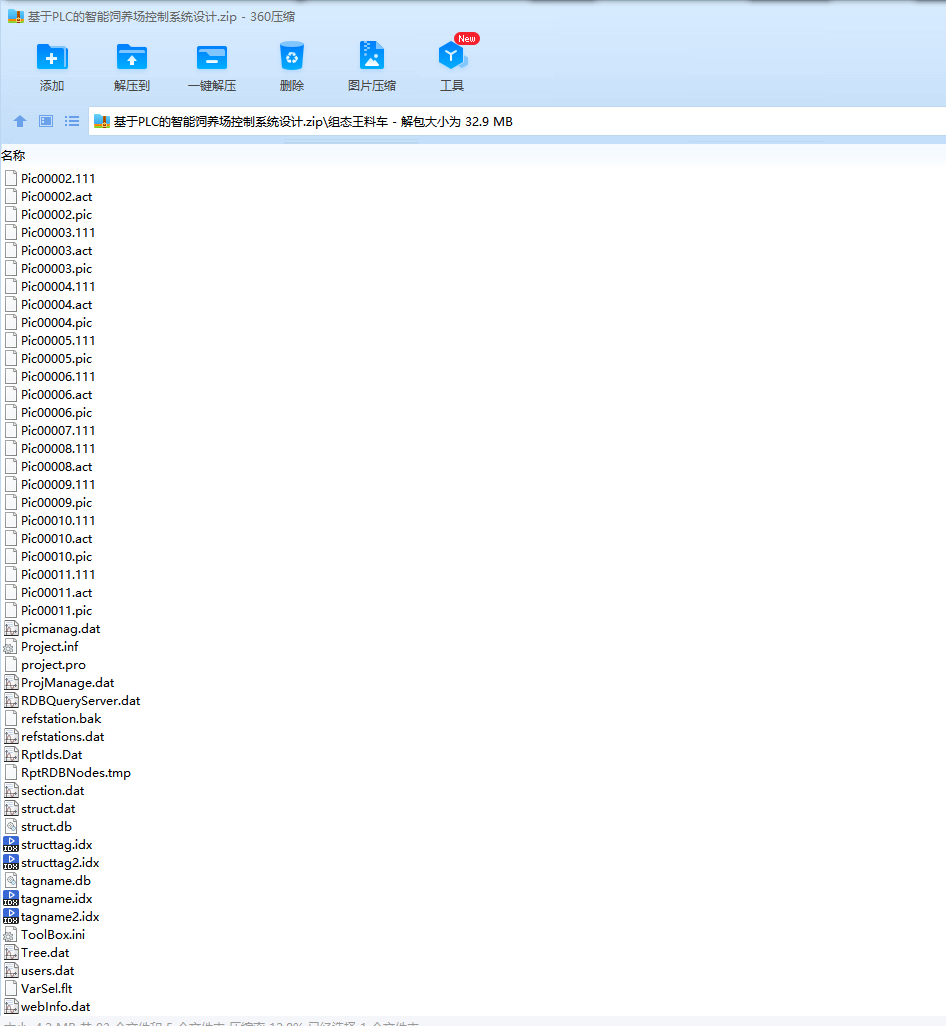Select file RptRDBNodes.tmp
The image size is (946, 1026).
[67, 773]
